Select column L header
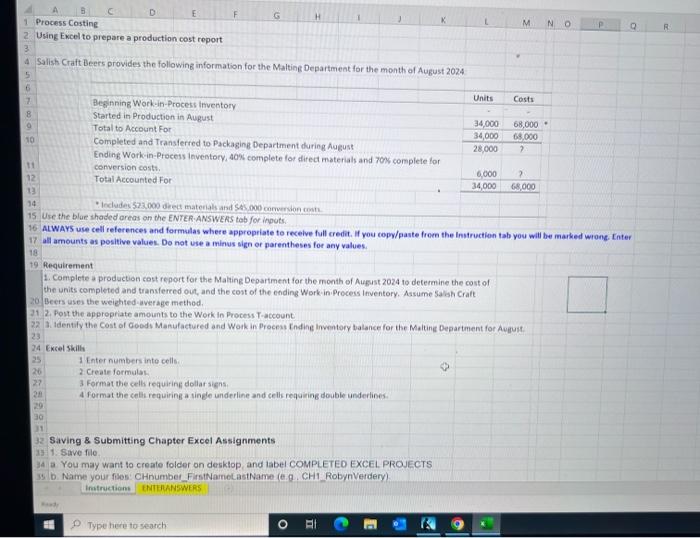 [486, 21]
